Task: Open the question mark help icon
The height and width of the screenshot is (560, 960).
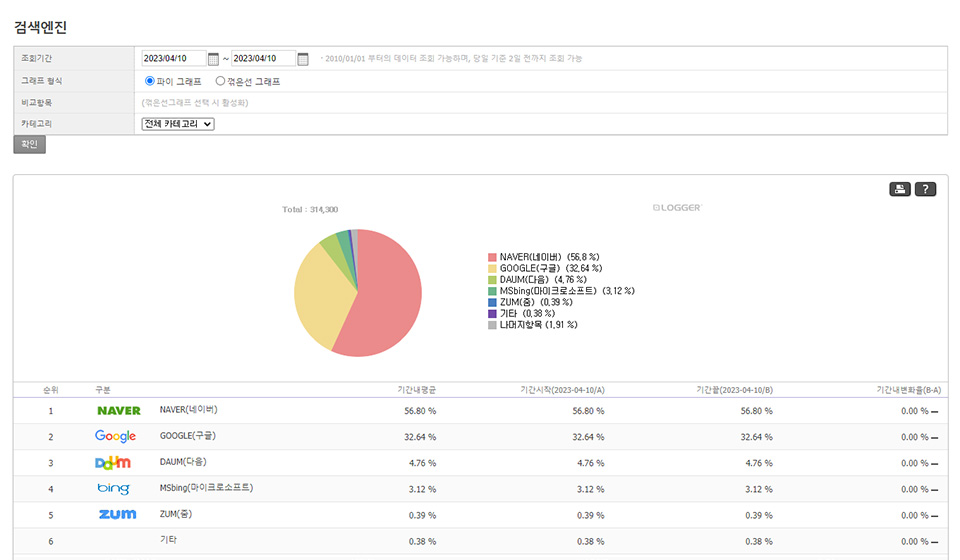Action: tap(925, 189)
